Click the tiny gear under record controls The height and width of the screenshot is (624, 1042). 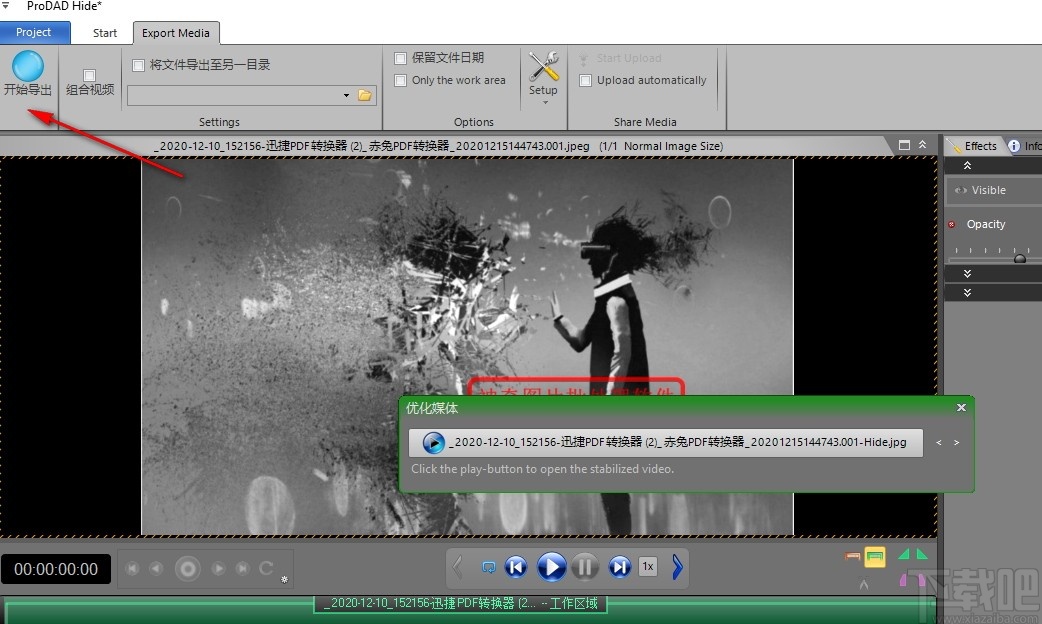[284, 579]
